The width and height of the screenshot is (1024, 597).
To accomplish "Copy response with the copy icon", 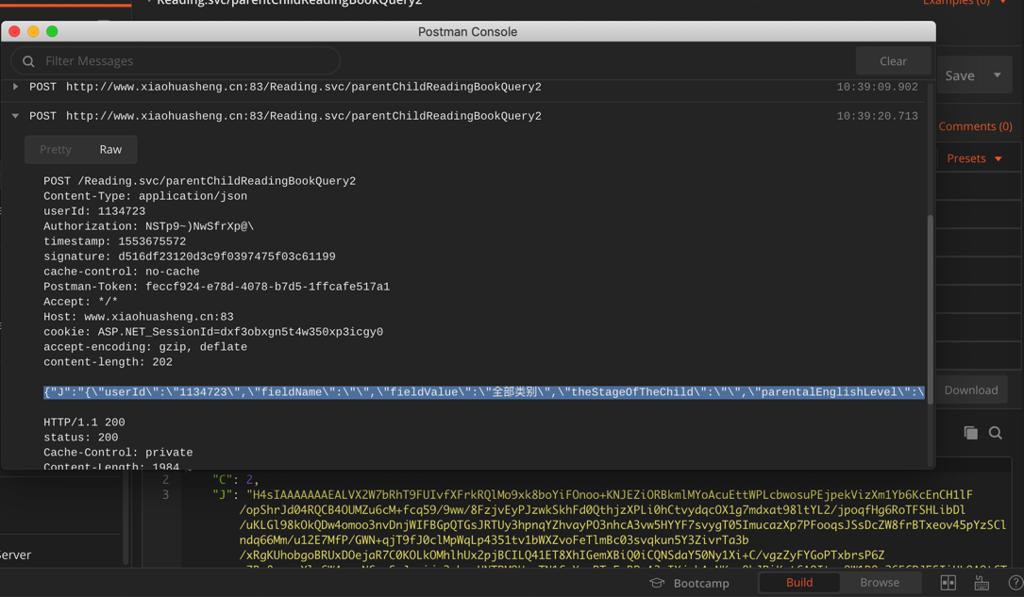I will [x=970, y=432].
